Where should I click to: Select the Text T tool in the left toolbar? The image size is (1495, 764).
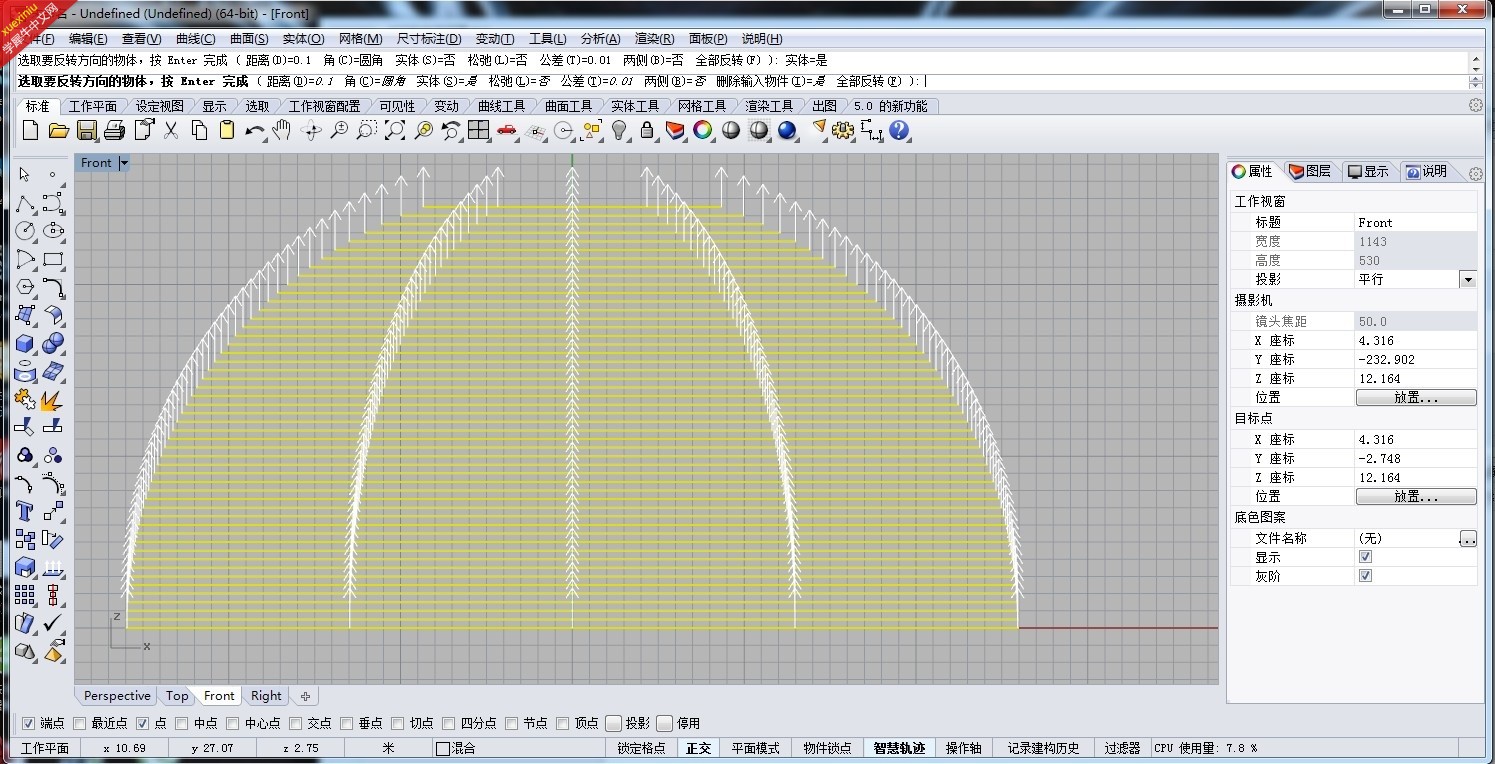tap(25, 512)
